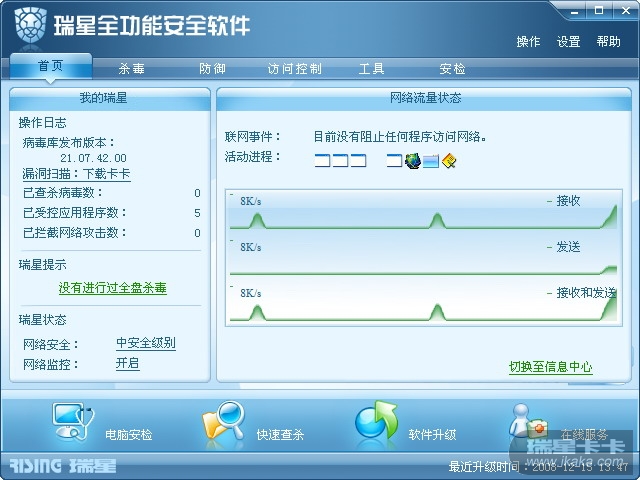Click the 病毒库发布版本 label
The height and width of the screenshot is (480, 640).
pos(69,143)
